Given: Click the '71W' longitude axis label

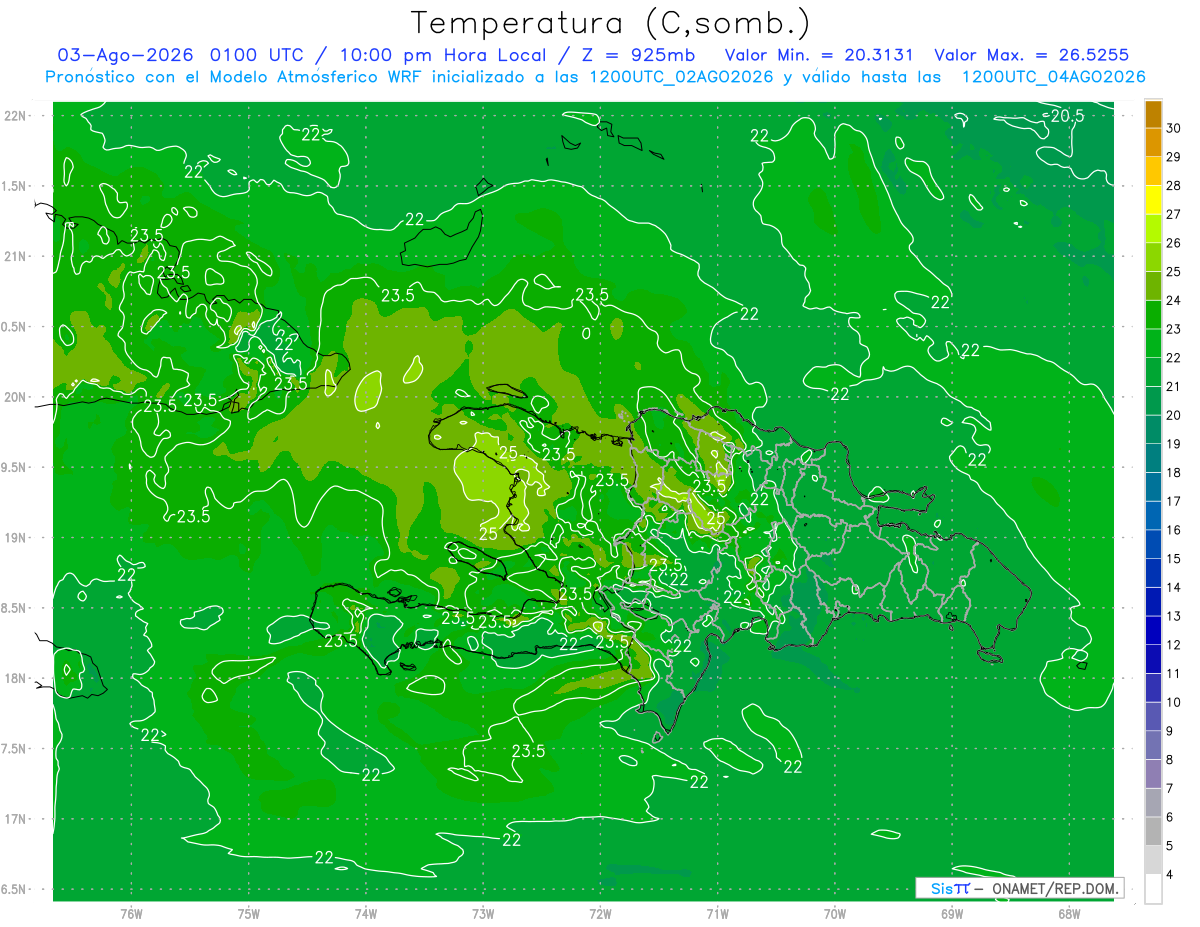Looking at the screenshot, I should tap(717, 914).
